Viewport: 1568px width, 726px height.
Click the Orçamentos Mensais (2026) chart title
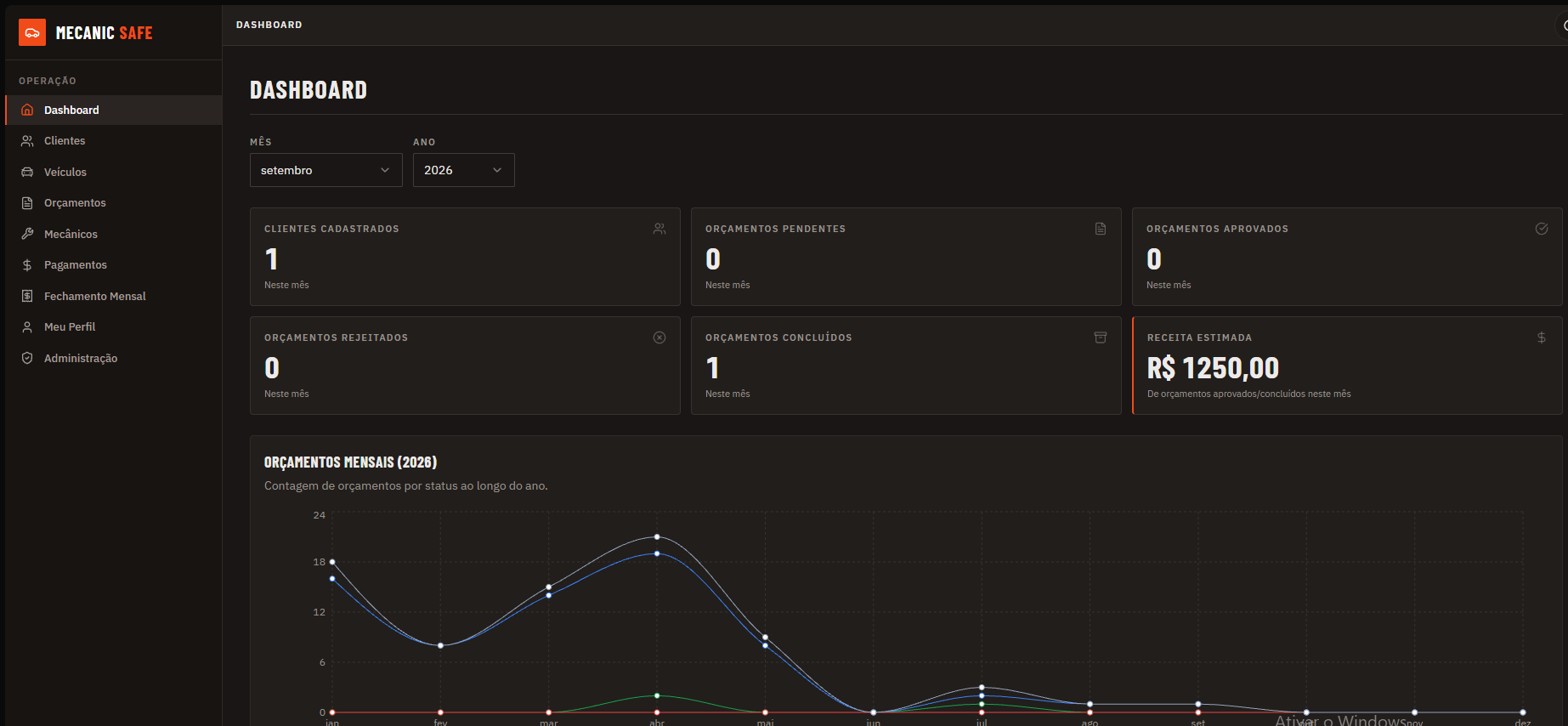[350, 462]
